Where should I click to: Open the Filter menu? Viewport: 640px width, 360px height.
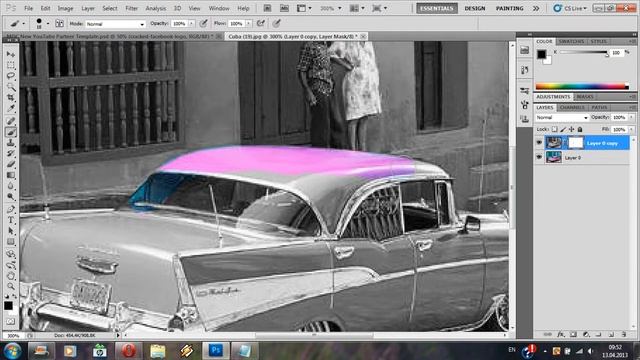point(131,8)
